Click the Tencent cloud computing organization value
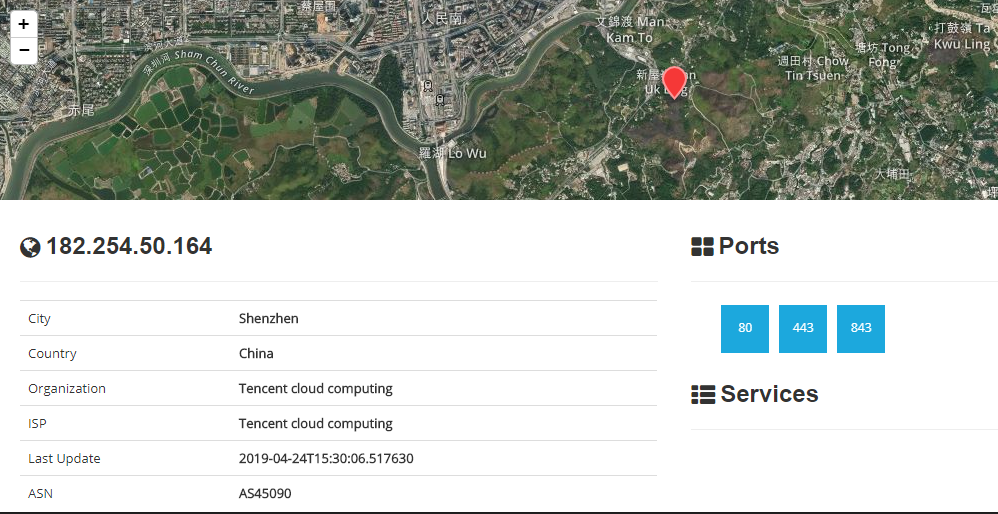Viewport: 998px width, 514px height. tap(316, 388)
